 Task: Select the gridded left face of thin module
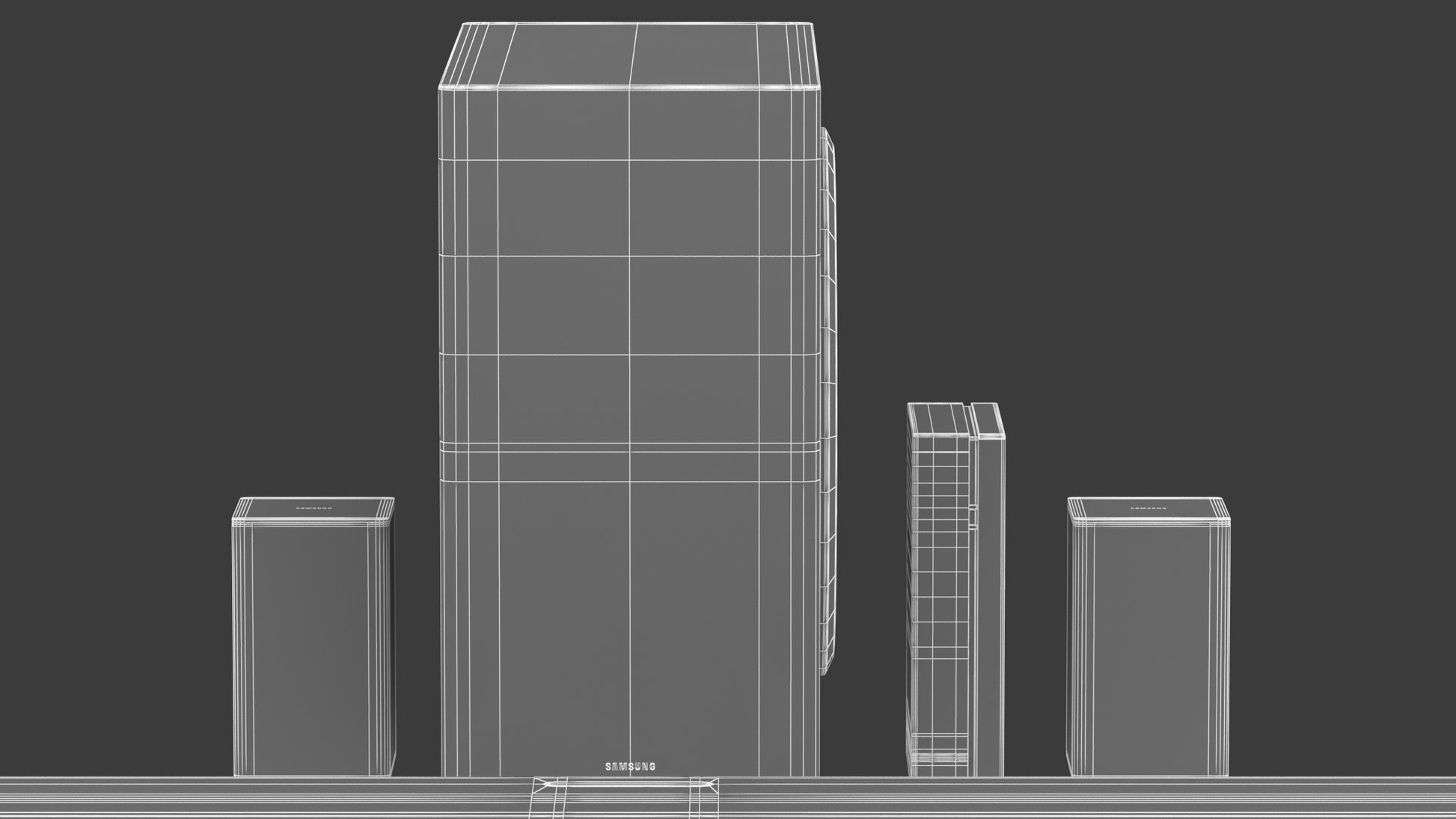click(x=939, y=598)
